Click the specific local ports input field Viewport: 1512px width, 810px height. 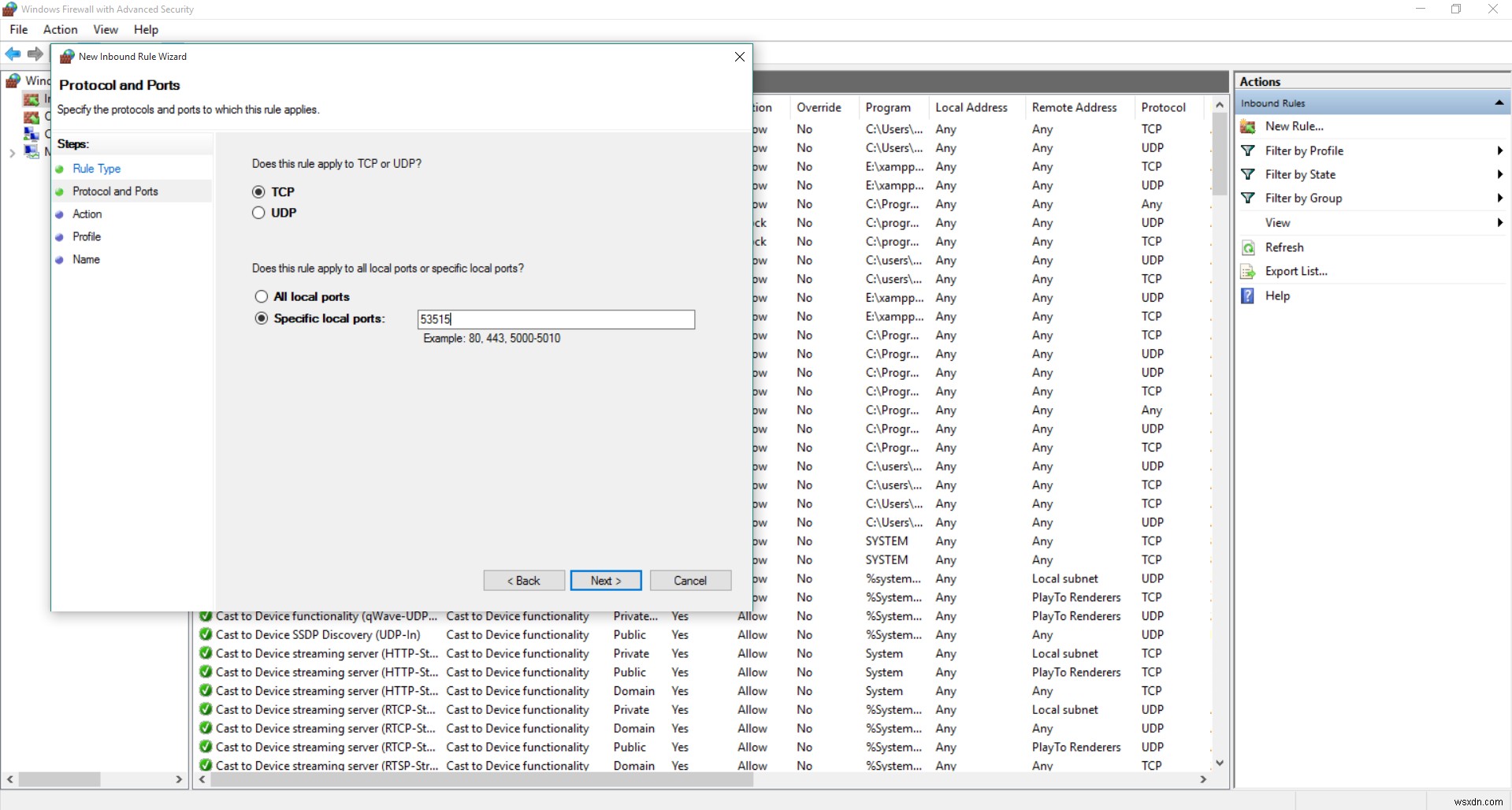click(556, 319)
